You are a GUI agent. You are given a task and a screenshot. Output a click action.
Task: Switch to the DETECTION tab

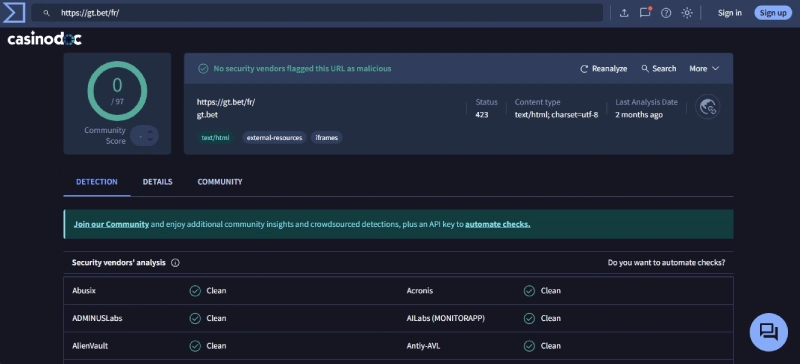[97, 182]
